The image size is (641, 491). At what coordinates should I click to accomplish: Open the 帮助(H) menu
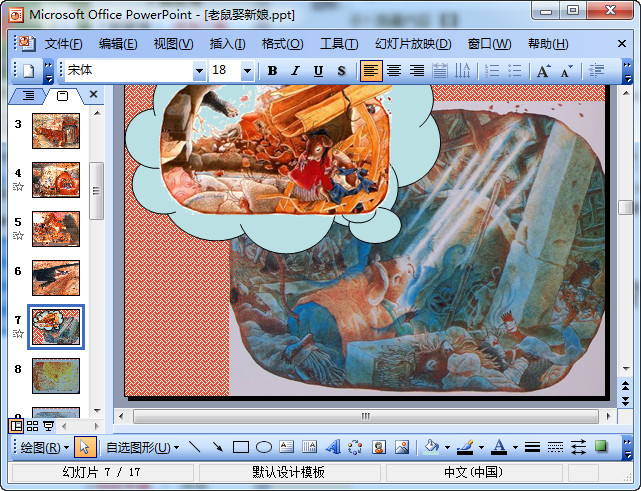[x=548, y=44]
